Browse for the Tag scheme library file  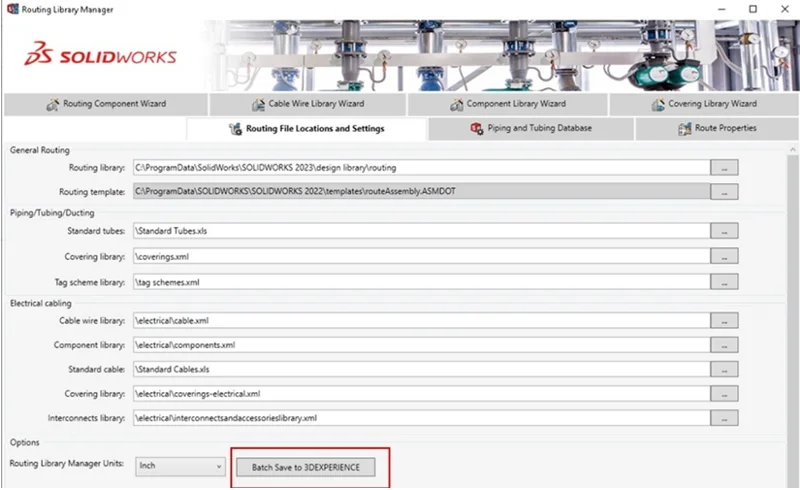pyautogui.click(x=724, y=282)
